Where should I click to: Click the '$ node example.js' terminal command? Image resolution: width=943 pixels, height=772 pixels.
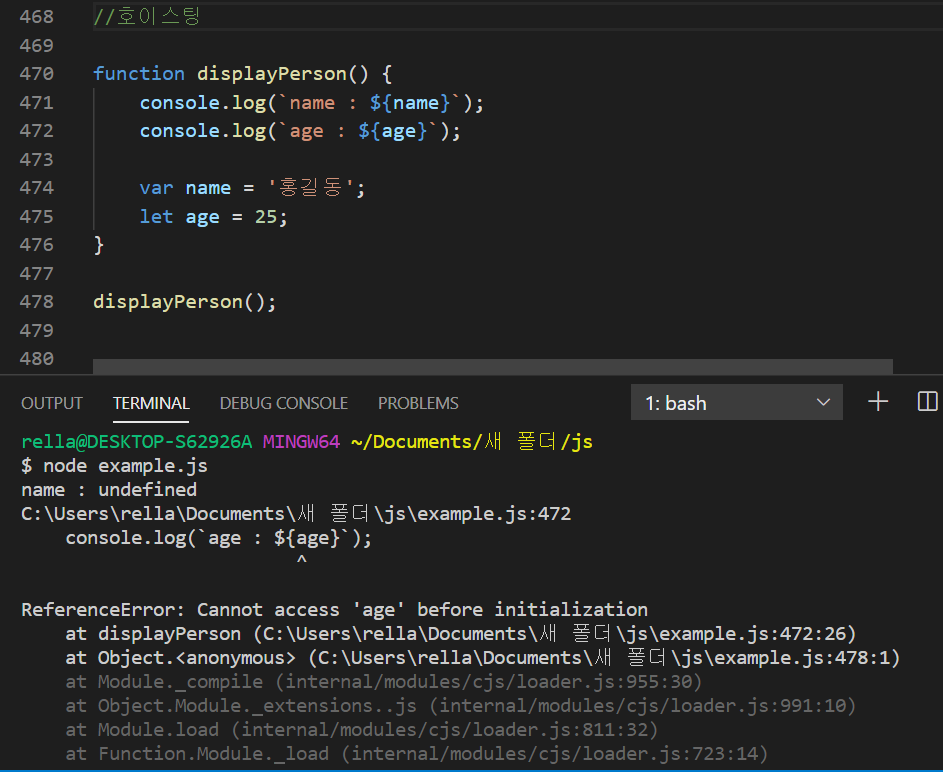coord(114,466)
